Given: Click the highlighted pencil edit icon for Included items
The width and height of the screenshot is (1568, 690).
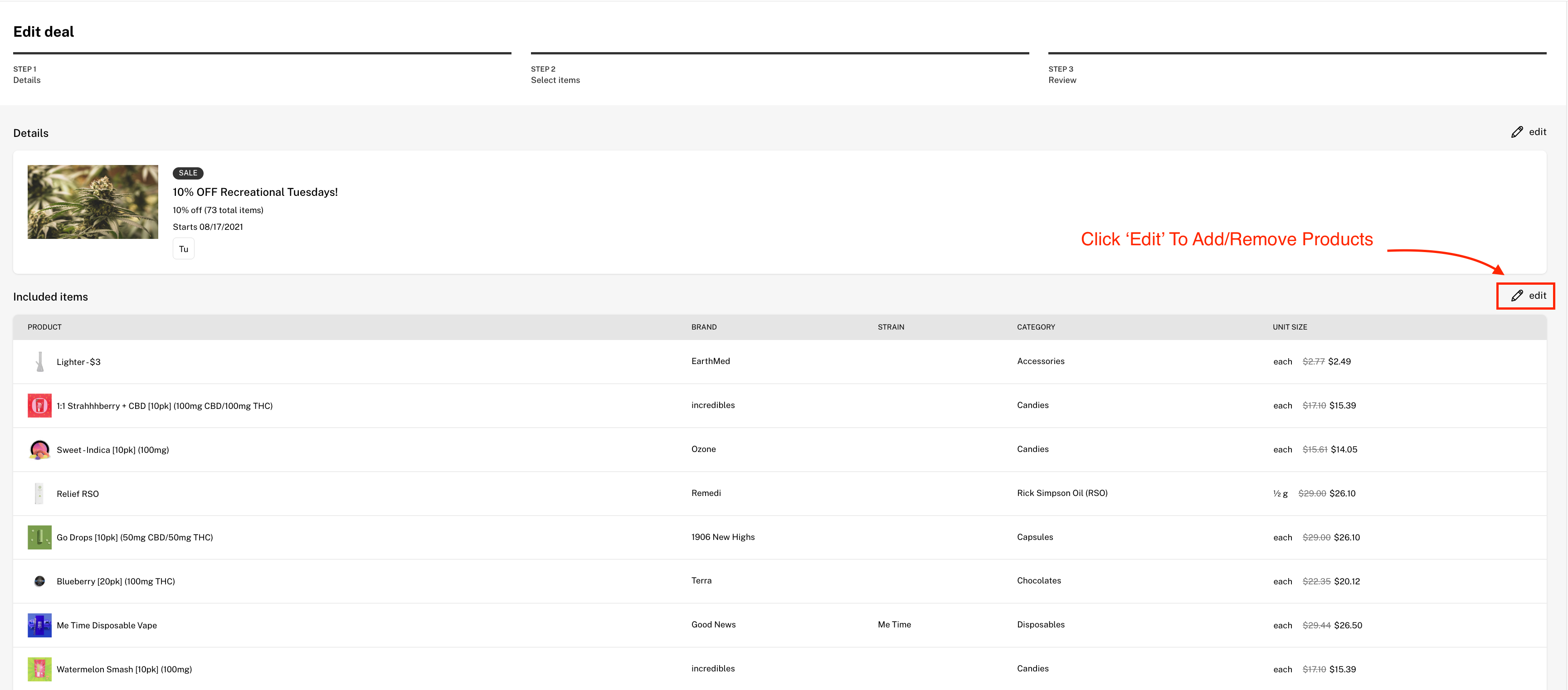Looking at the screenshot, I should coord(1525,295).
